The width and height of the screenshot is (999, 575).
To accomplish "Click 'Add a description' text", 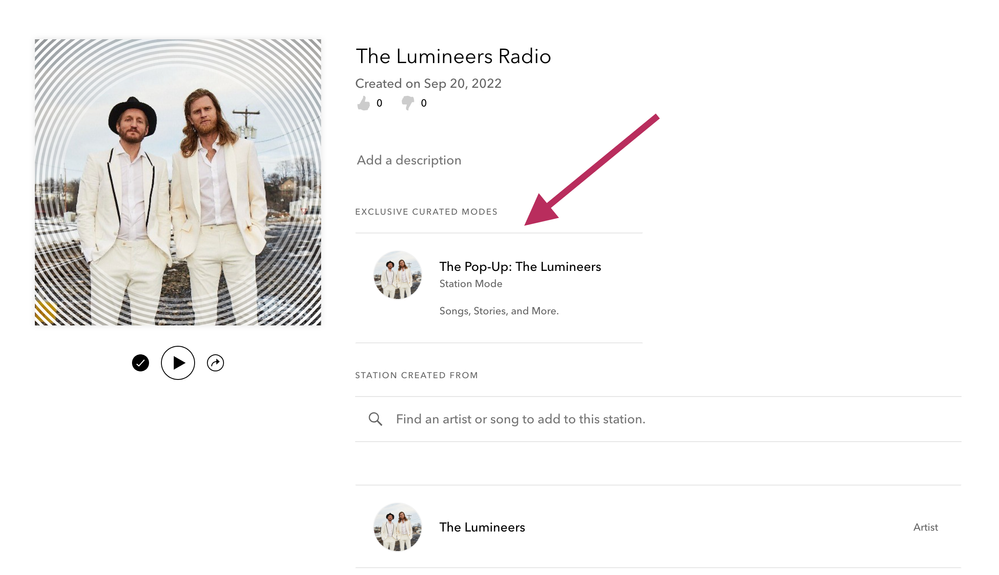I will 409,160.
